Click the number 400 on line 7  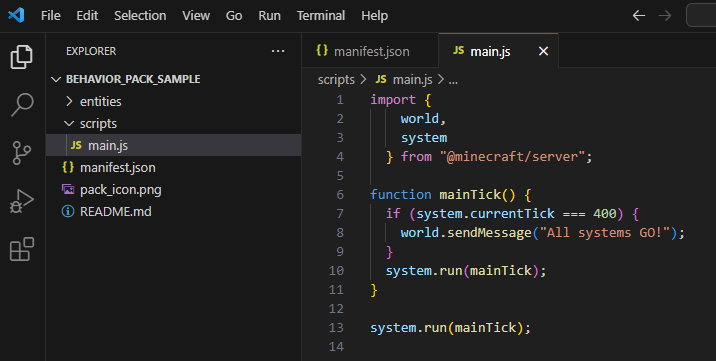pos(605,214)
